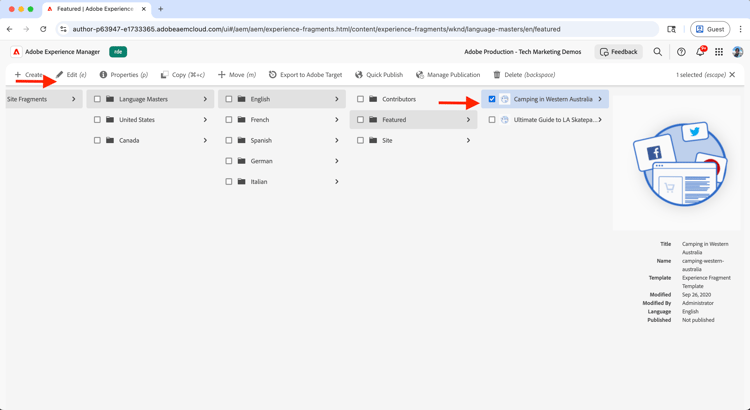Open Properties for selected fragment
Viewport: 750px width, 410px height.
point(123,75)
